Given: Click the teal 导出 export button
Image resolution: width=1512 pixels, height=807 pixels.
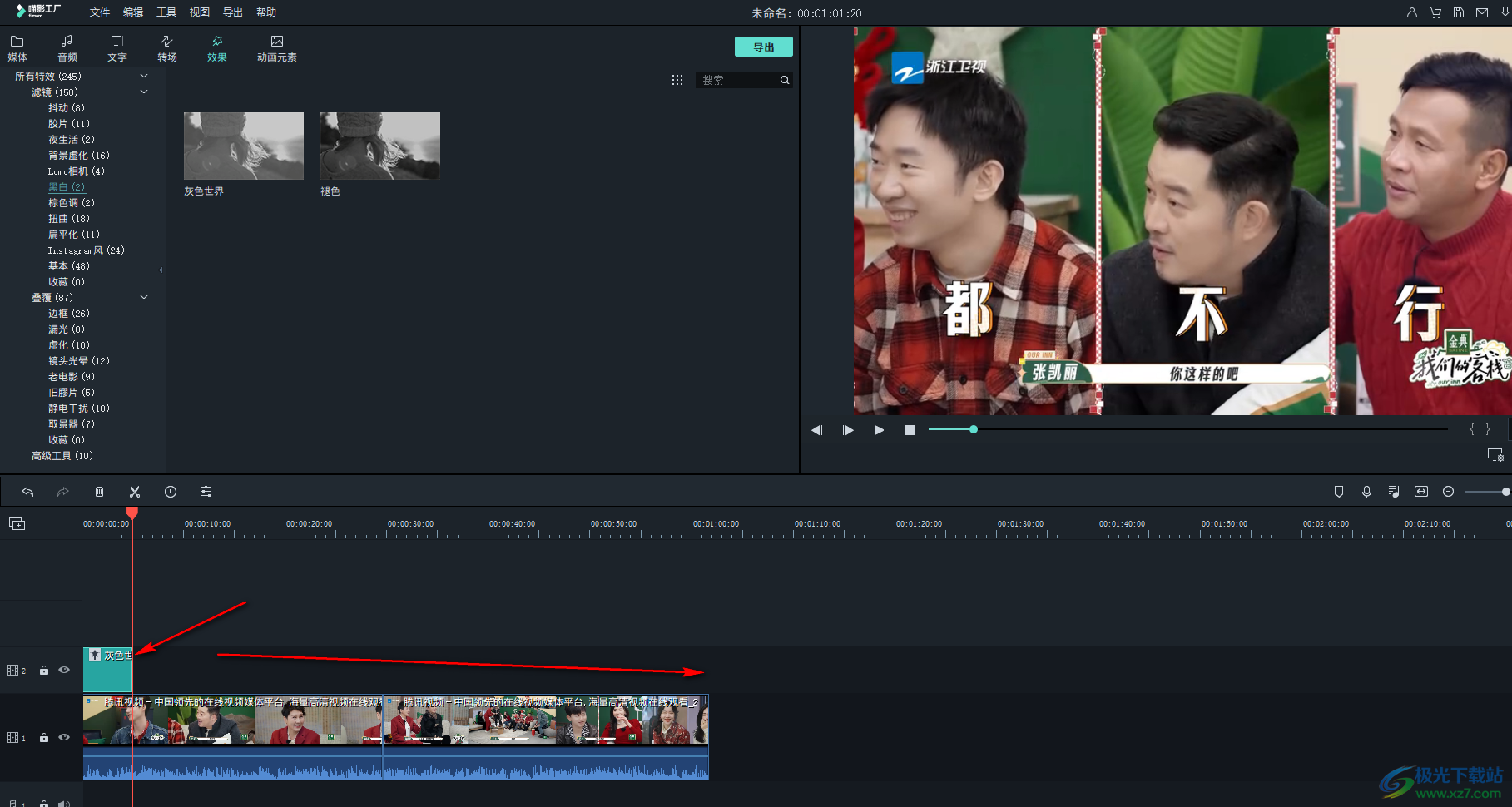Looking at the screenshot, I should tap(763, 47).
